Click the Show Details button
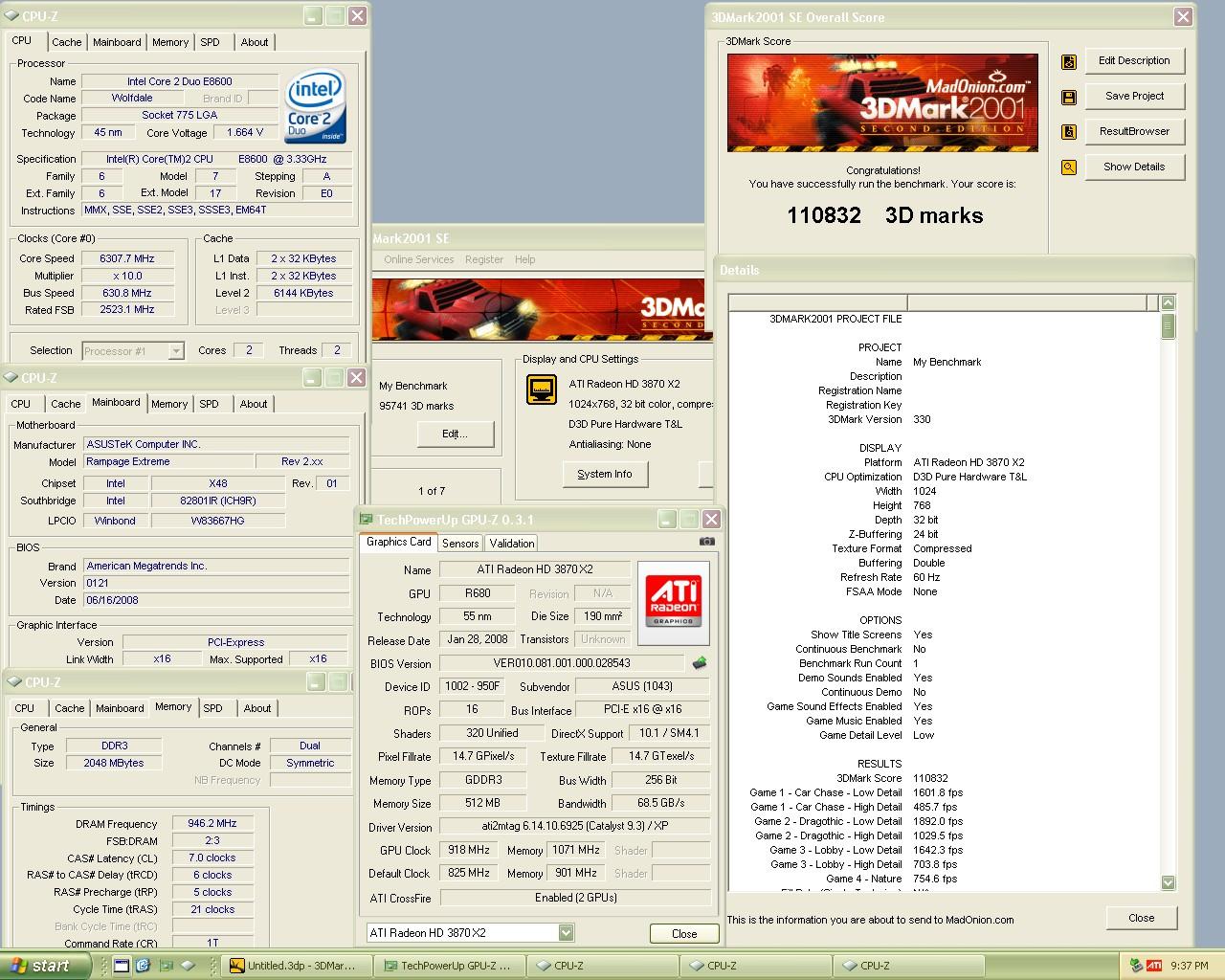 (1134, 167)
